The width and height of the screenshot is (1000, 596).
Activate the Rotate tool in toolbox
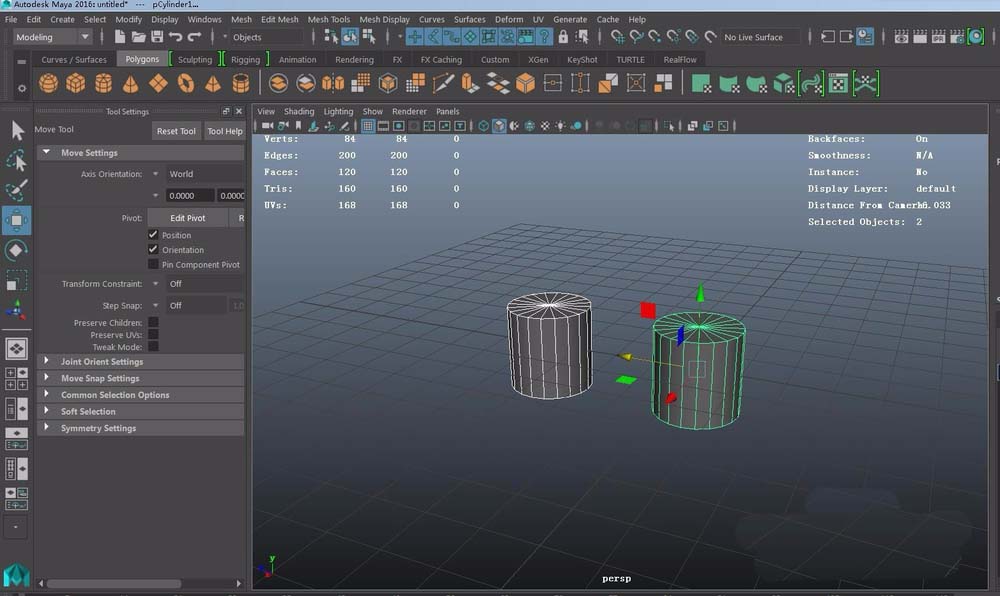click(17, 250)
